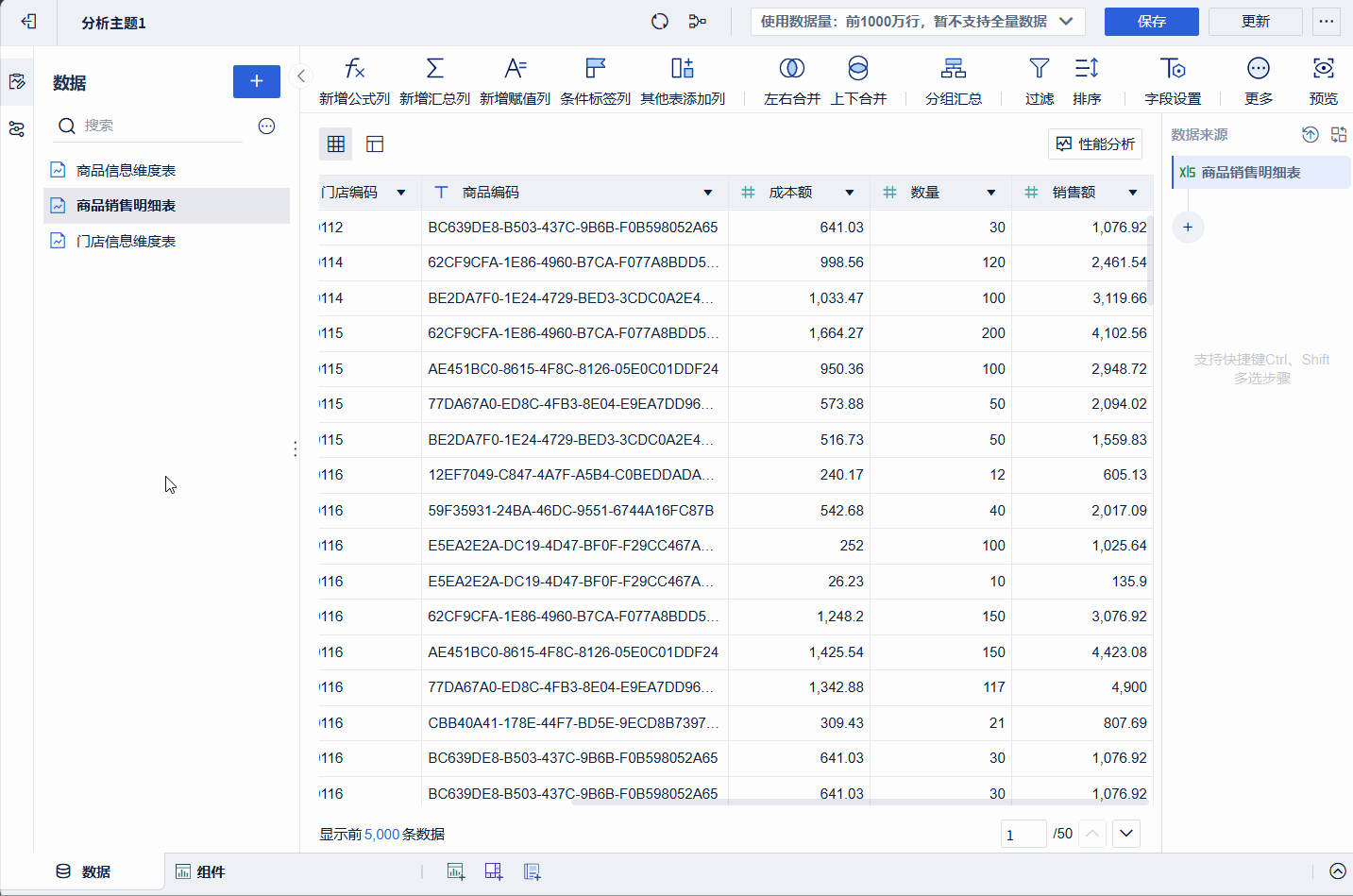1353x896 pixels.
Task: Open the 排序 sort tool
Action: coord(1086,69)
